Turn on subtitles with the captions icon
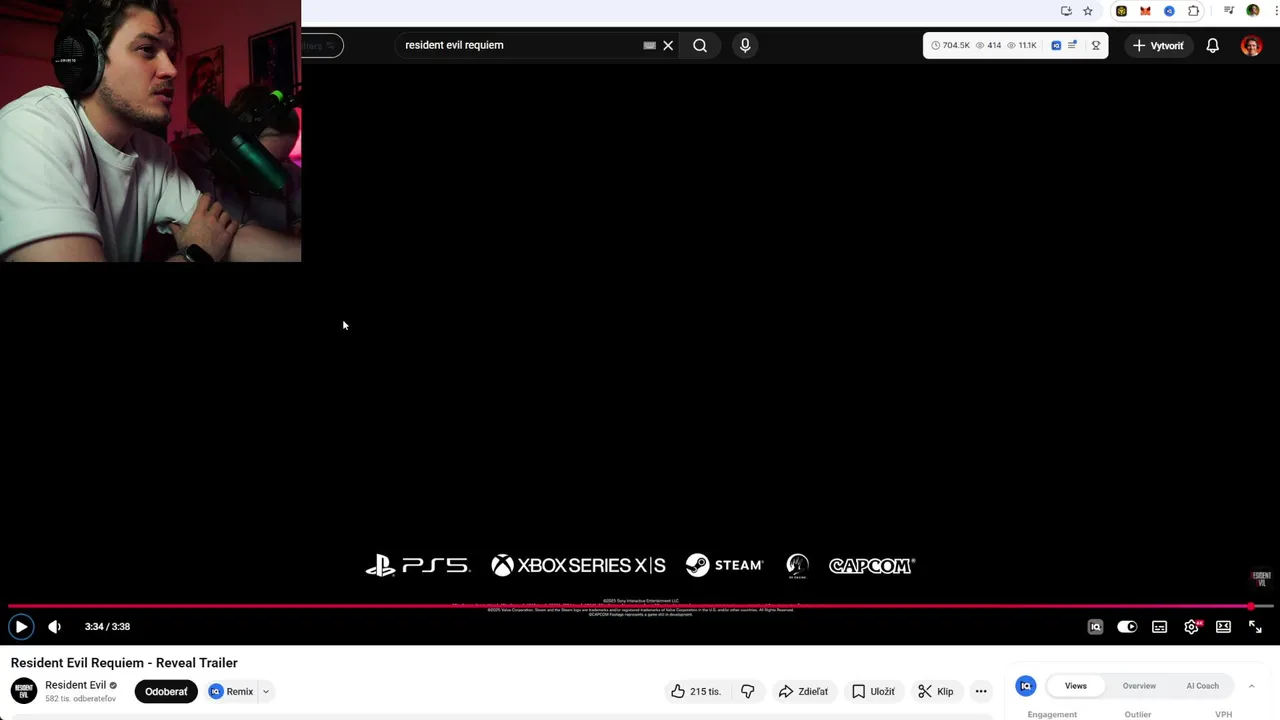Screen dimensions: 1280x720 coord(1159,627)
